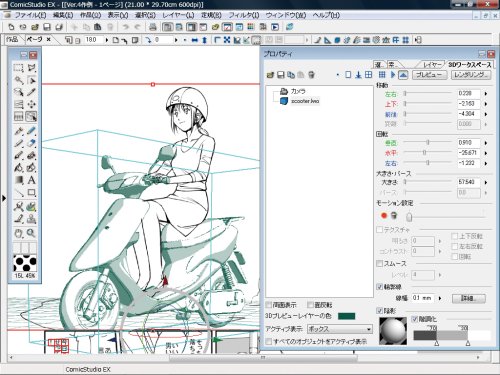Select the magnifier zoom tool
Image resolution: width=500 pixels, height=375 pixels.
coord(31,233)
